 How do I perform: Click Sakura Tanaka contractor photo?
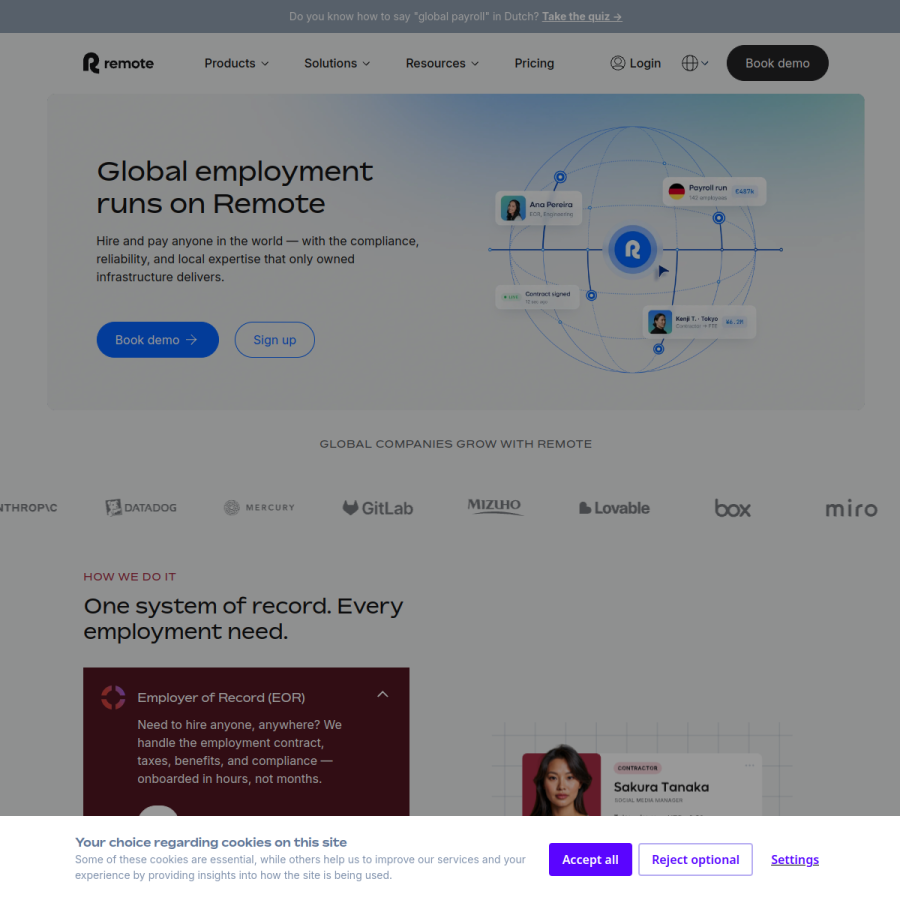tap(561, 781)
